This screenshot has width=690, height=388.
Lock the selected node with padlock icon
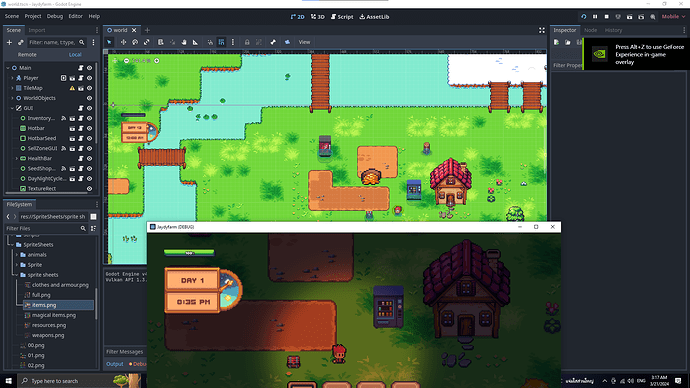coord(247,42)
